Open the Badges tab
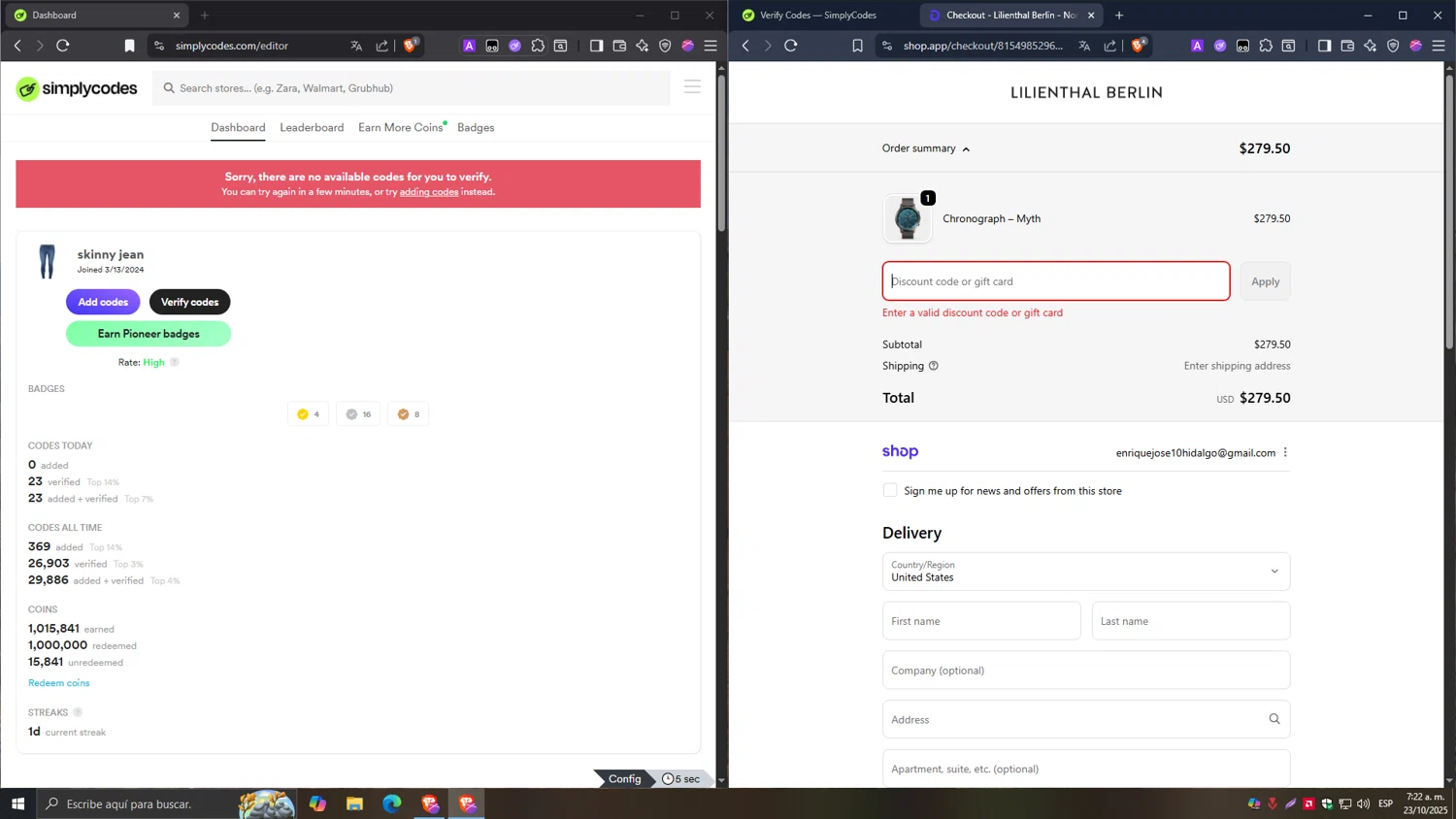1456x819 pixels. pyautogui.click(x=476, y=128)
